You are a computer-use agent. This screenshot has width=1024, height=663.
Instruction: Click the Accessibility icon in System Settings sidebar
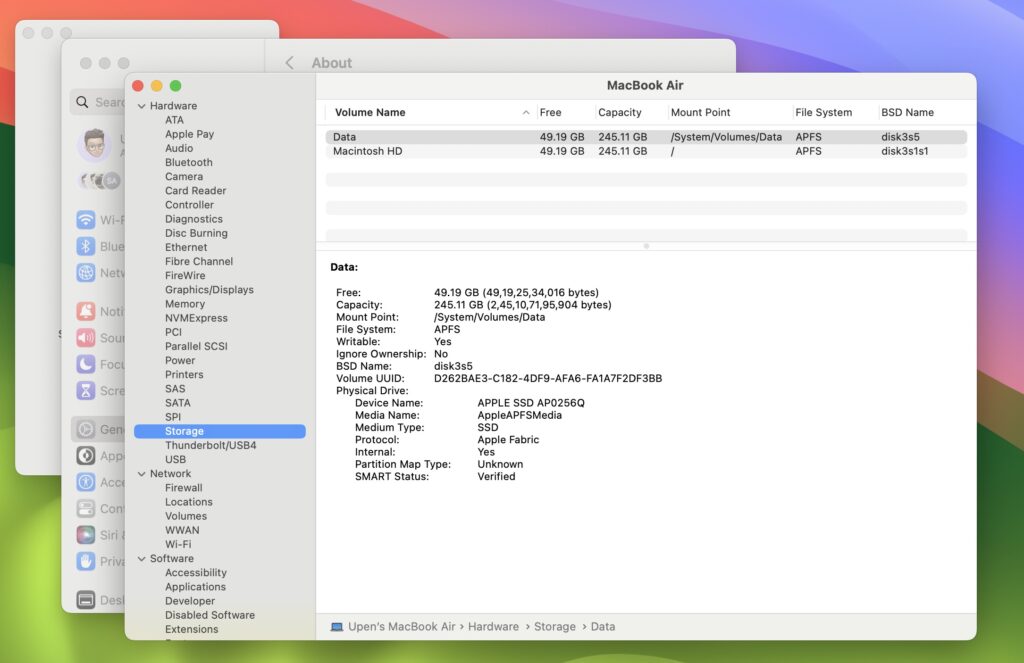click(86, 482)
